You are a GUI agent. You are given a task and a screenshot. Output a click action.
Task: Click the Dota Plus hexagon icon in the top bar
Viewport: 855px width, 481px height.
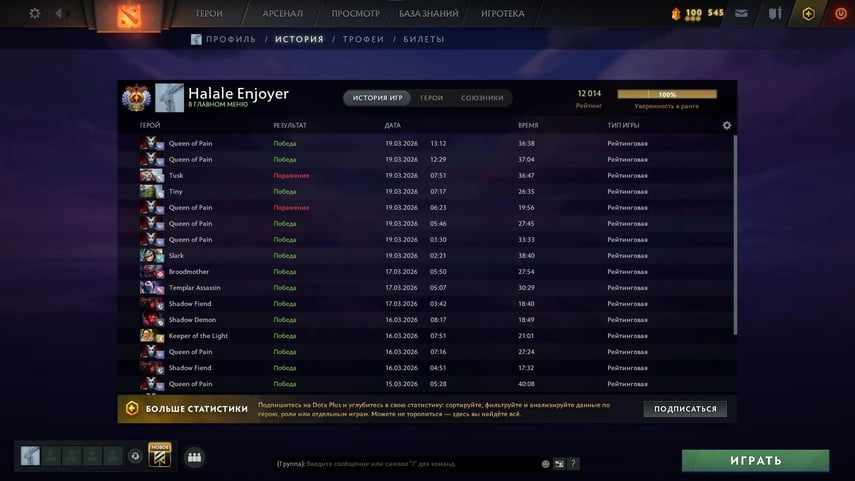pos(808,14)
